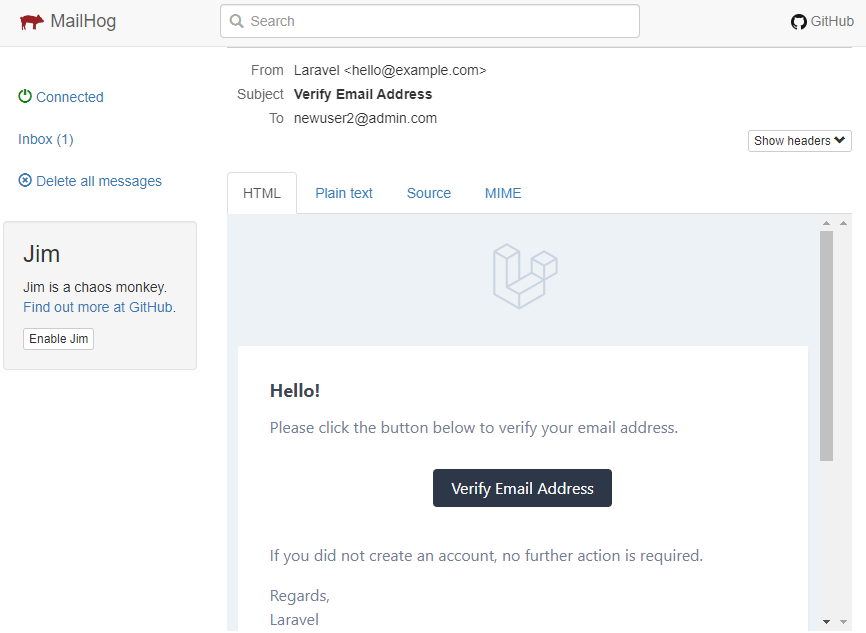This screenshot has width=866, height=633.
Task: Expand message headers via the chevron control
Action: click(x=839, y=141)
